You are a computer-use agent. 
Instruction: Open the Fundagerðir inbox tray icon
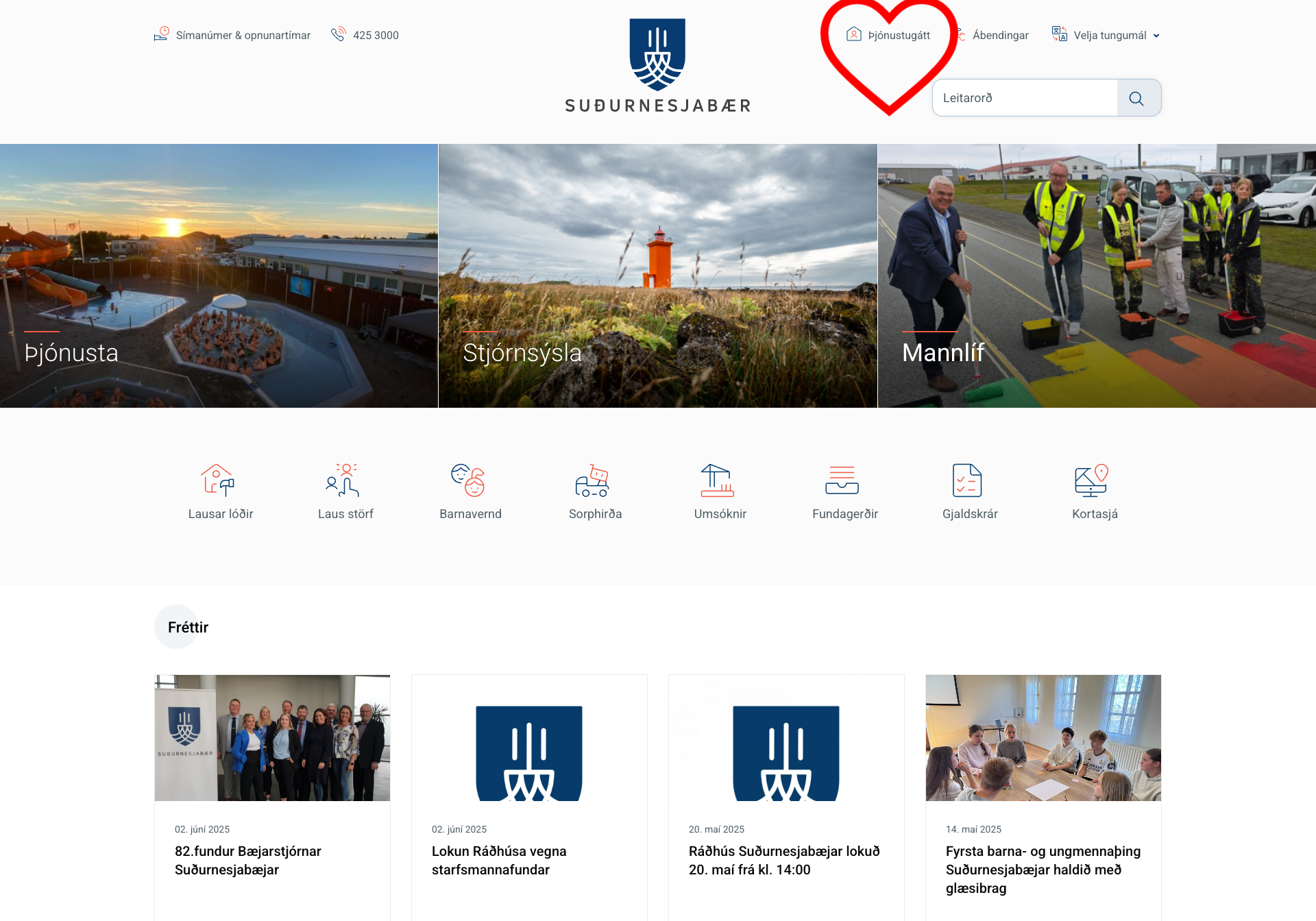pyautogui.click(x=842, y=480)
